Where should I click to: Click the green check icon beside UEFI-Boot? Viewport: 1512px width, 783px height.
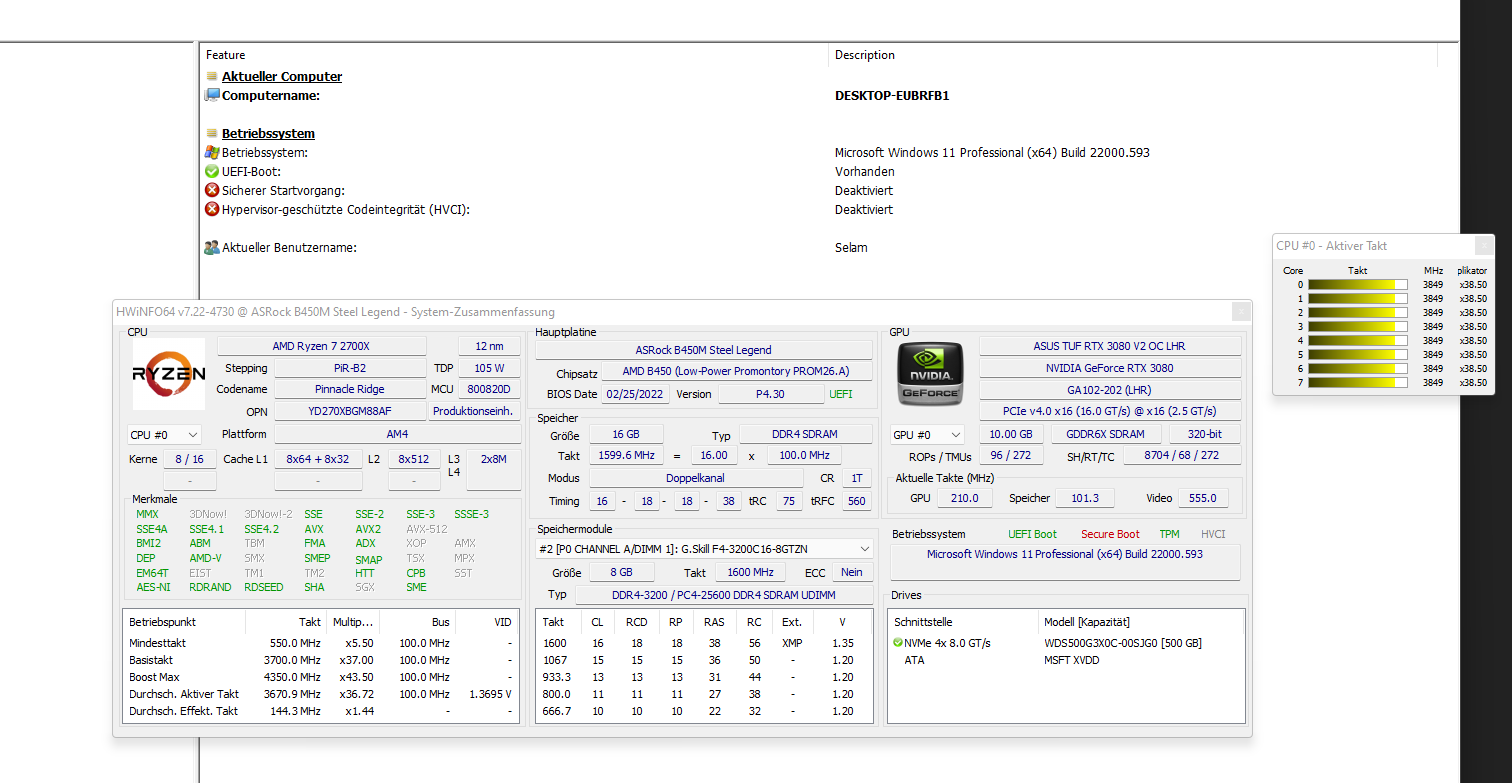click(212, 171)
